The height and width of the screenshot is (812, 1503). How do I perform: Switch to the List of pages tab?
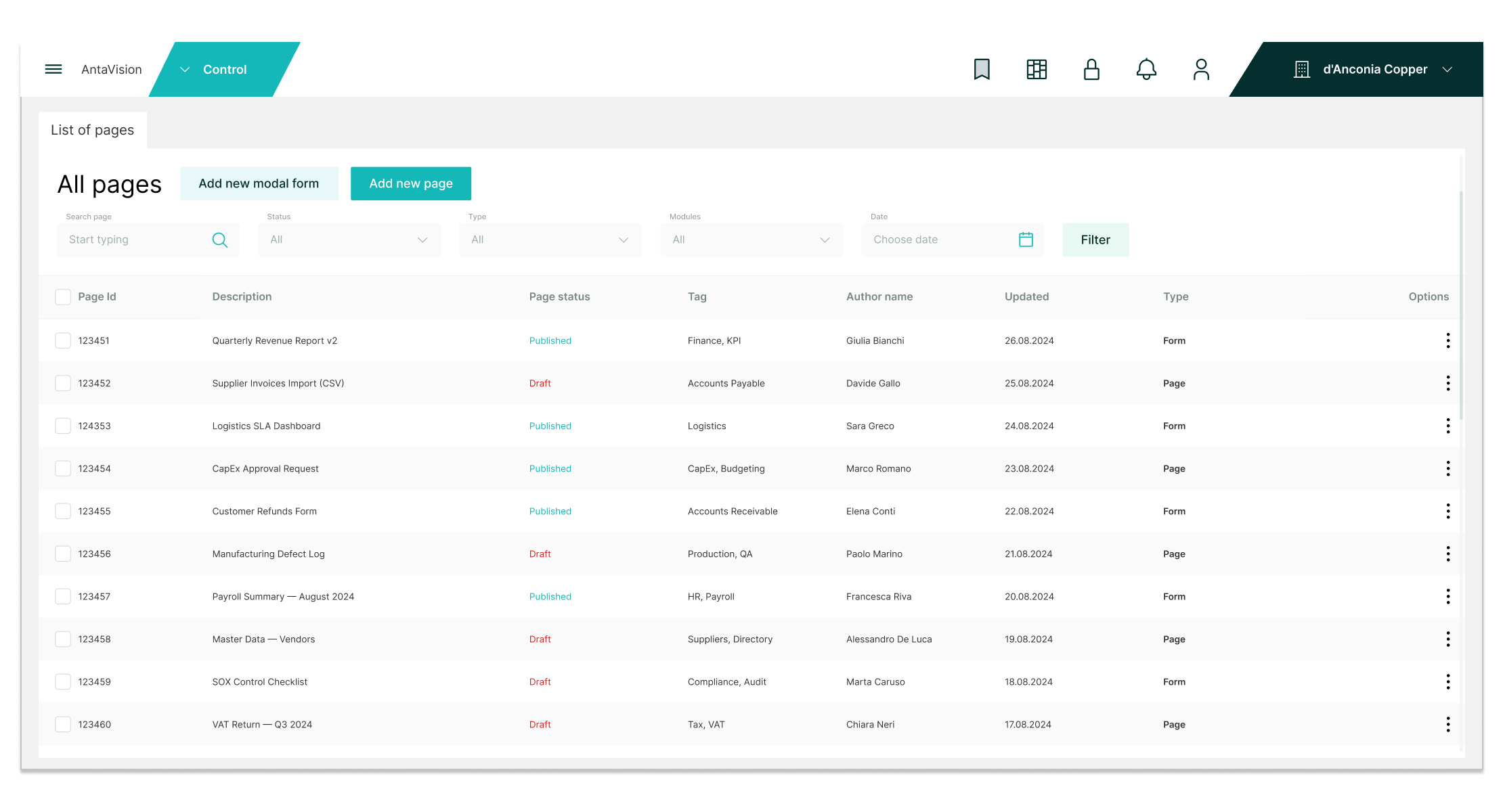pyautogui.click(x=93, y=129)
